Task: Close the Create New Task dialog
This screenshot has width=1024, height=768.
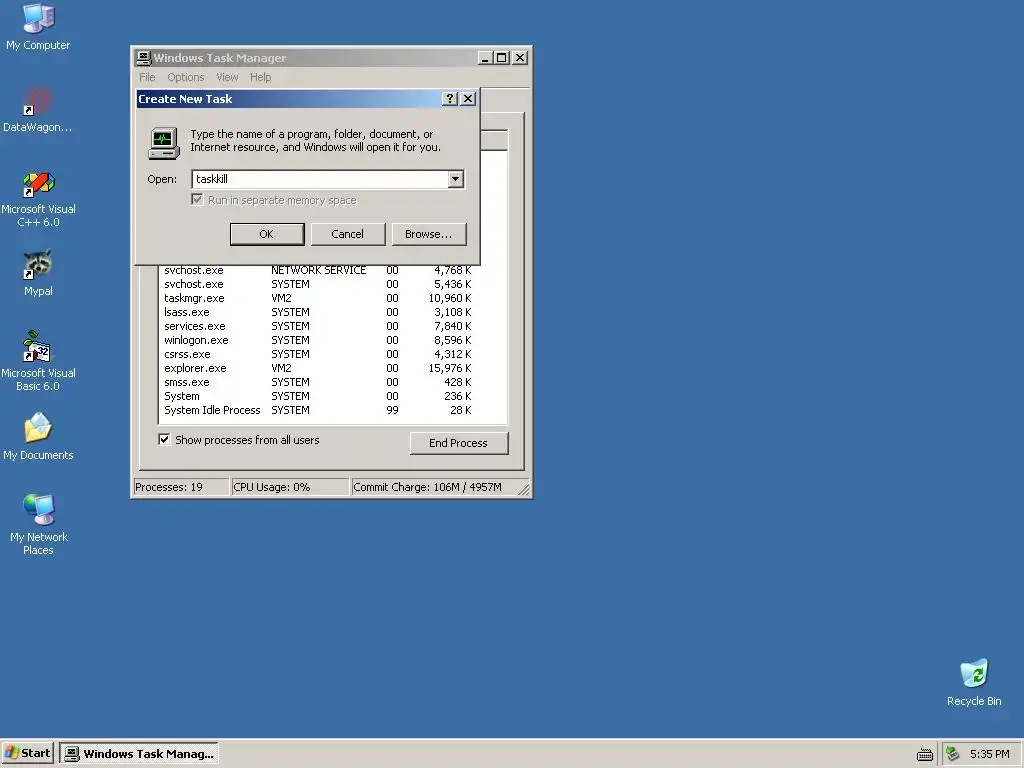Action: [468, 99]
